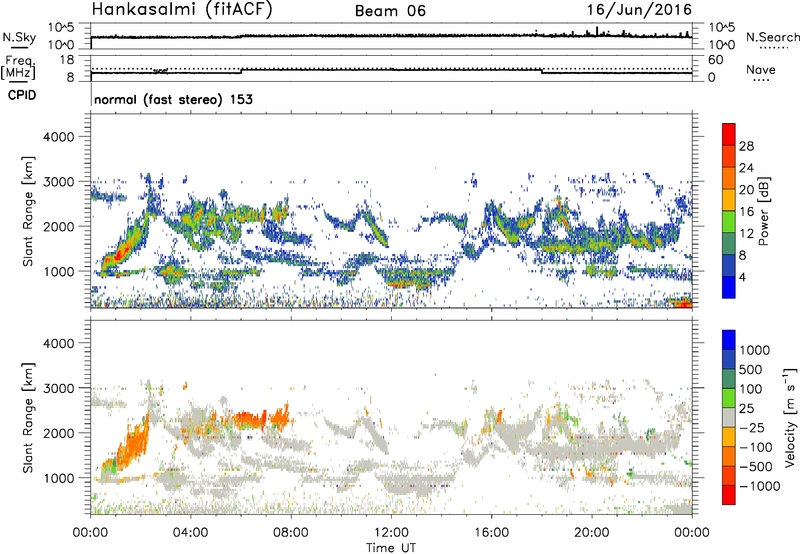800x554 pixels.
Task: Click the 'Beam 06' label
Action: click(390, 11)
